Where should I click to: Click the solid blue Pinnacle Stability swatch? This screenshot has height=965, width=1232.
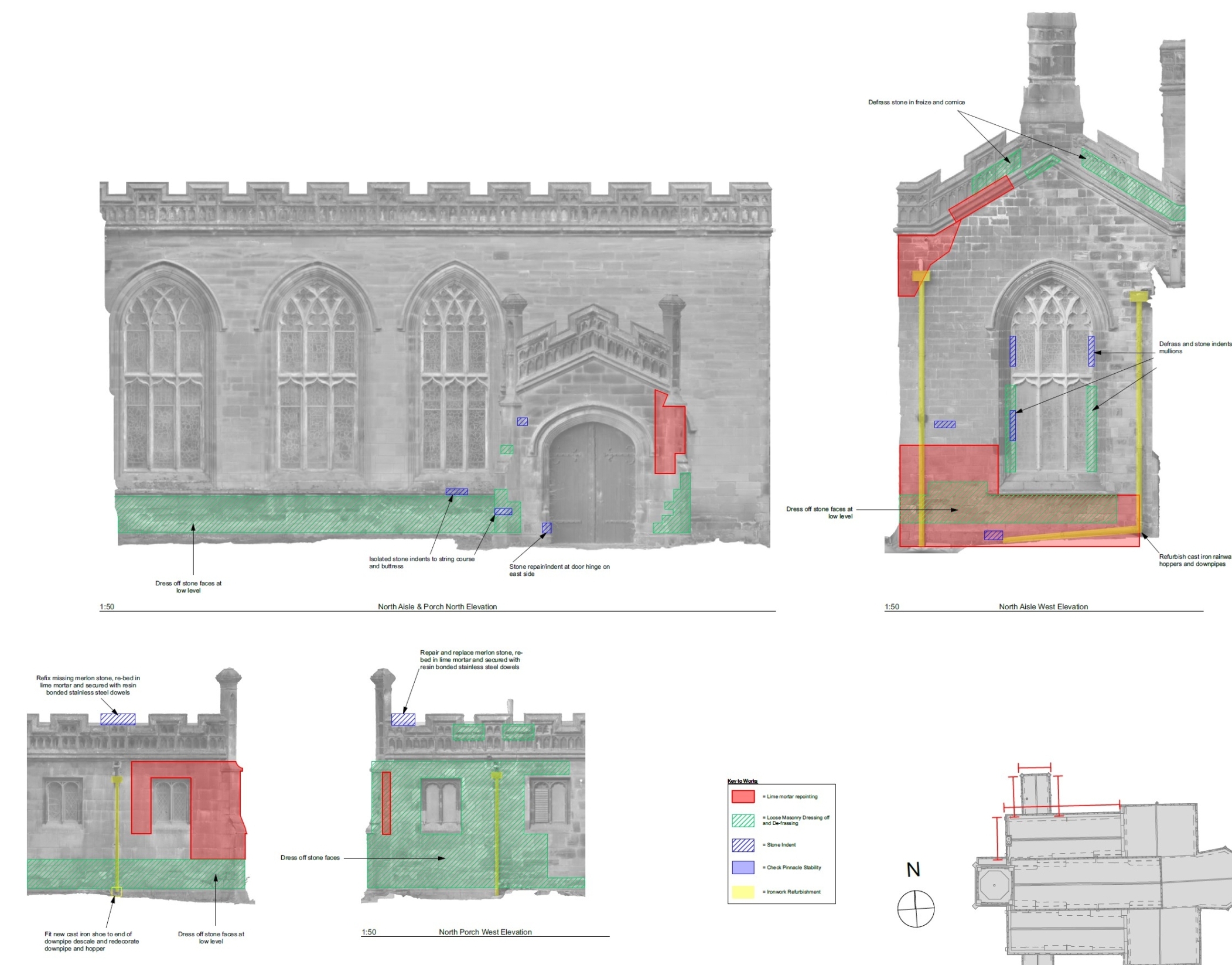pyautogui.click(x=743, y=867)
